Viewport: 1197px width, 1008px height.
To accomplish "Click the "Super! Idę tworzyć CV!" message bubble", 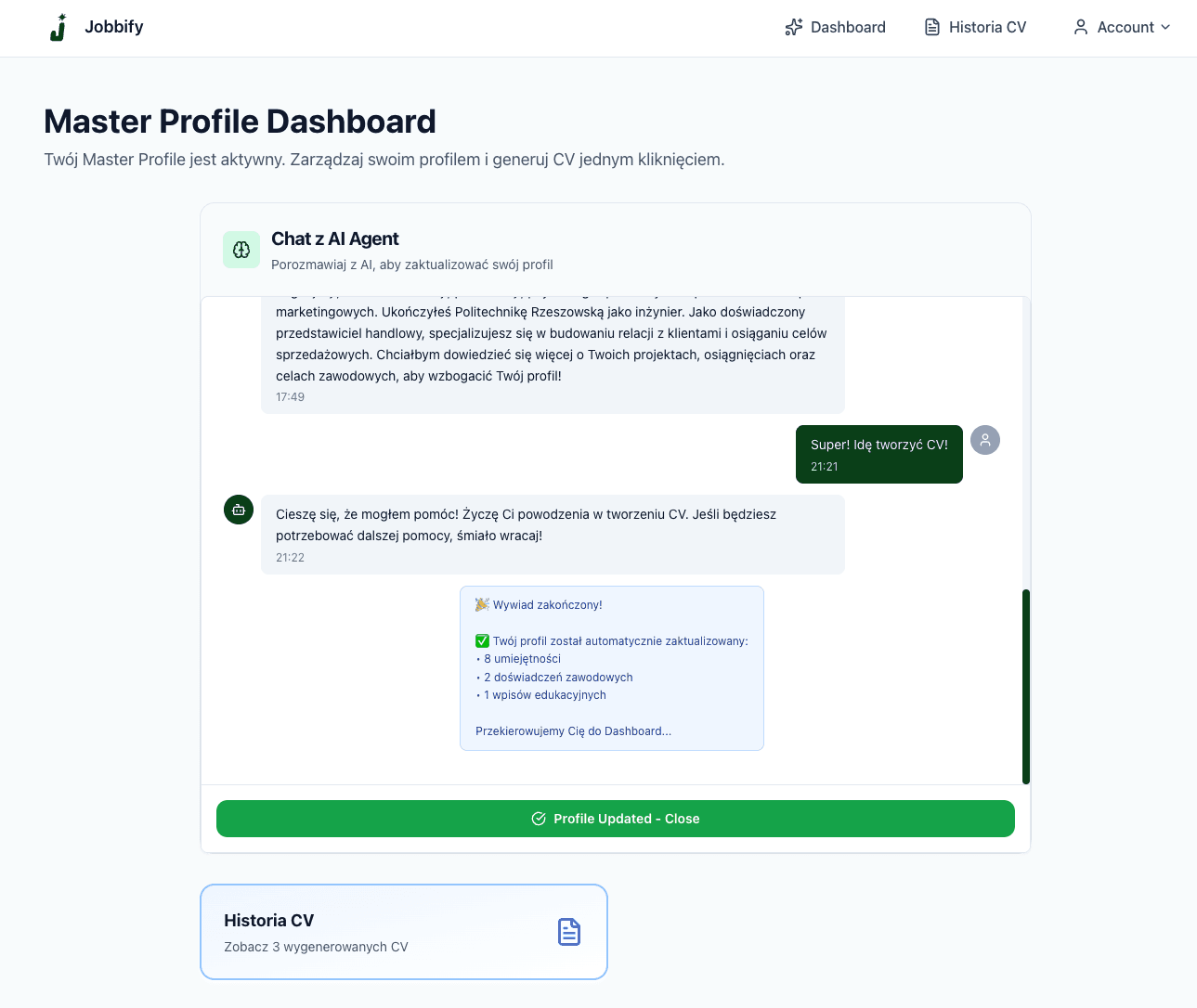I will point(878,454).
